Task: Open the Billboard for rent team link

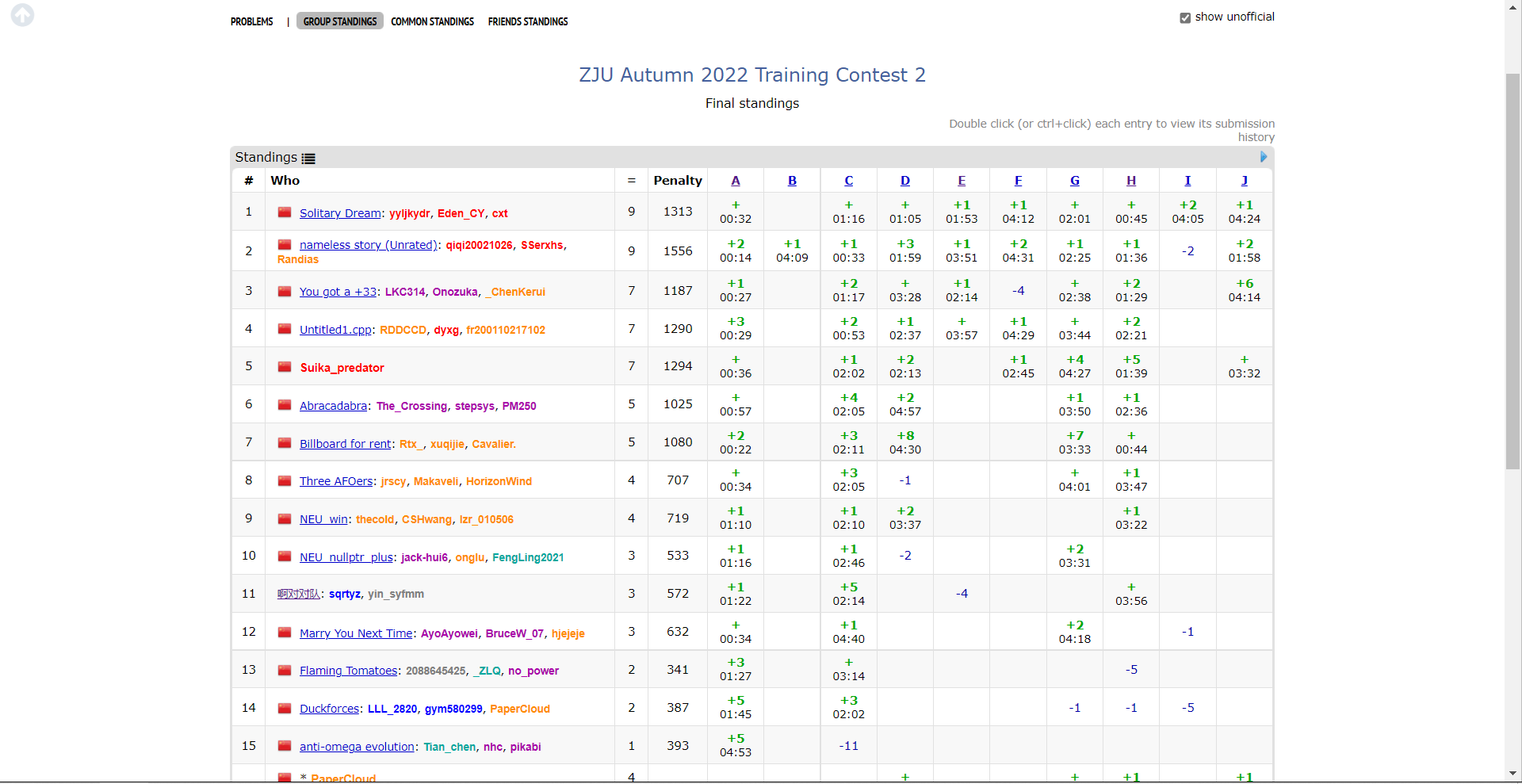Action: [345, 444]
